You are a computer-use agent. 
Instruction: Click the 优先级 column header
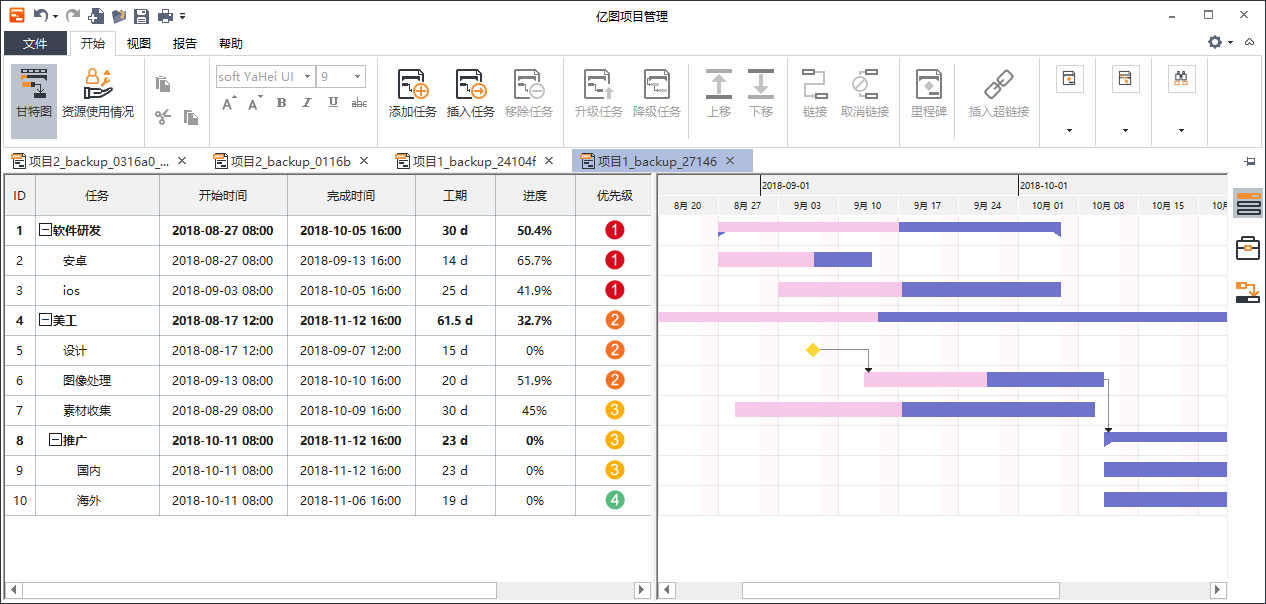click(x=614, y=196)
